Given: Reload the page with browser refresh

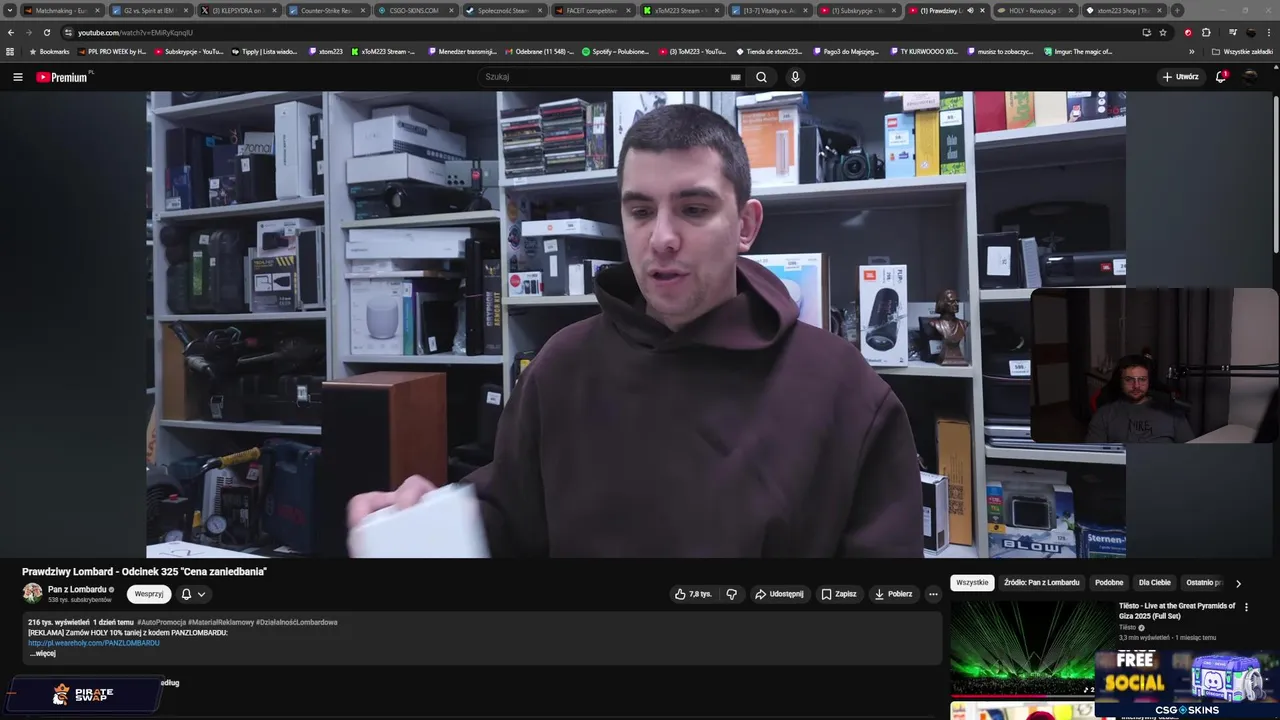Looking at the screenshot, I should pyautogui.click(x=47, y=32).
